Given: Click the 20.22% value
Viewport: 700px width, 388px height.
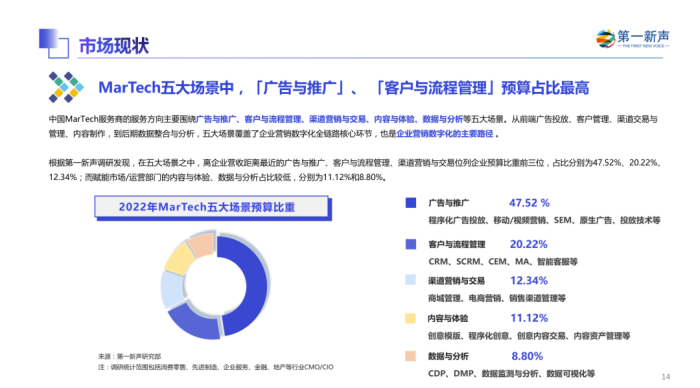Looking at the screenshot, I should (x=529, y=244).
